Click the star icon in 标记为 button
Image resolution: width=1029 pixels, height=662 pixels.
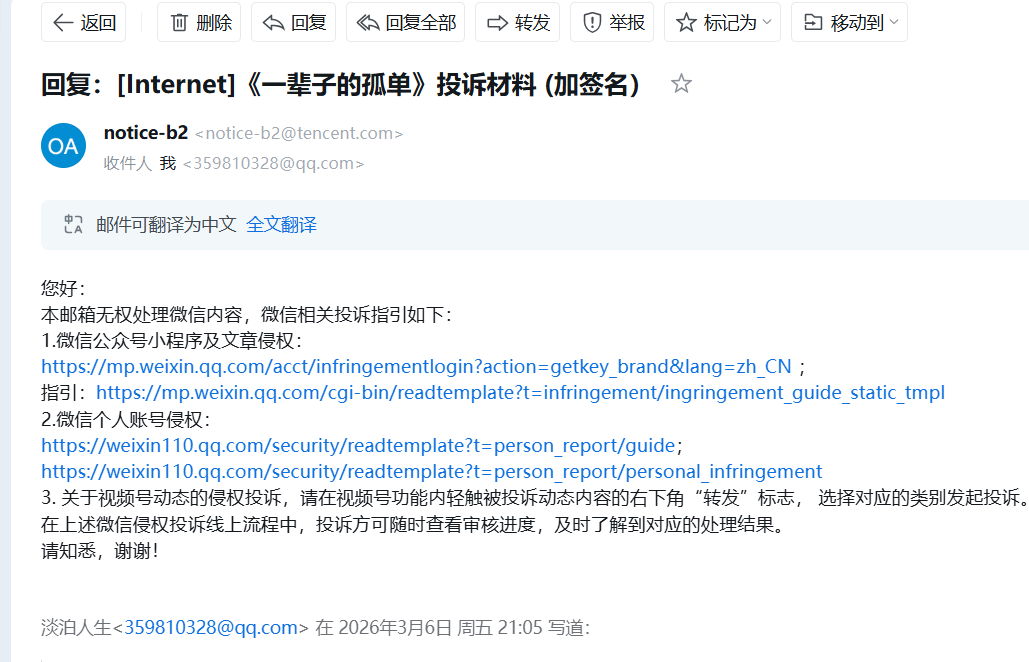pyautogui.click(x=686, y=23)
